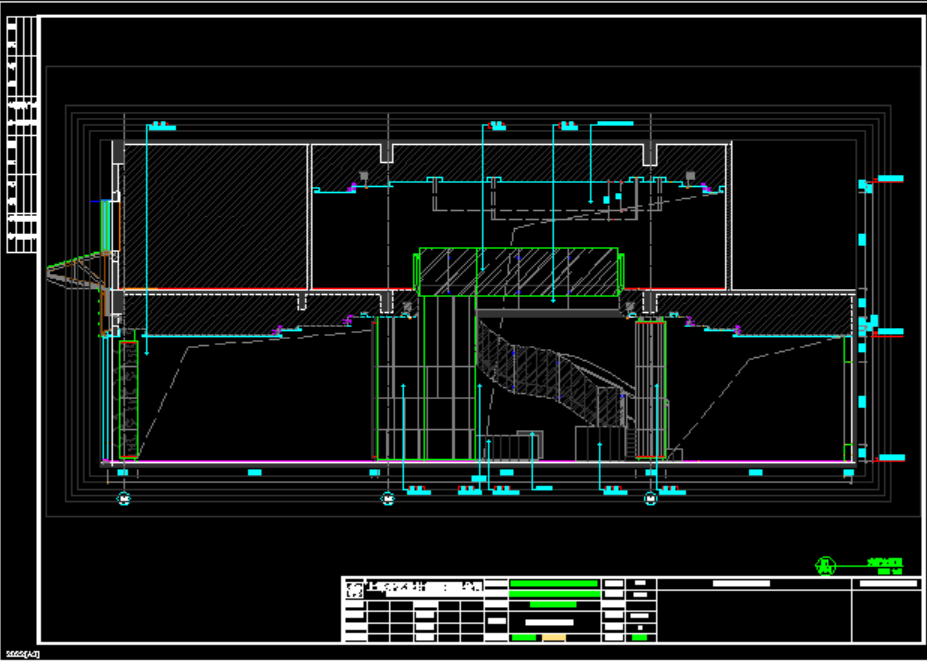The image size is (927, 661).
Task: Select the tall green-outlined column on the ground floor left
Action: click(x=128, y=400)
